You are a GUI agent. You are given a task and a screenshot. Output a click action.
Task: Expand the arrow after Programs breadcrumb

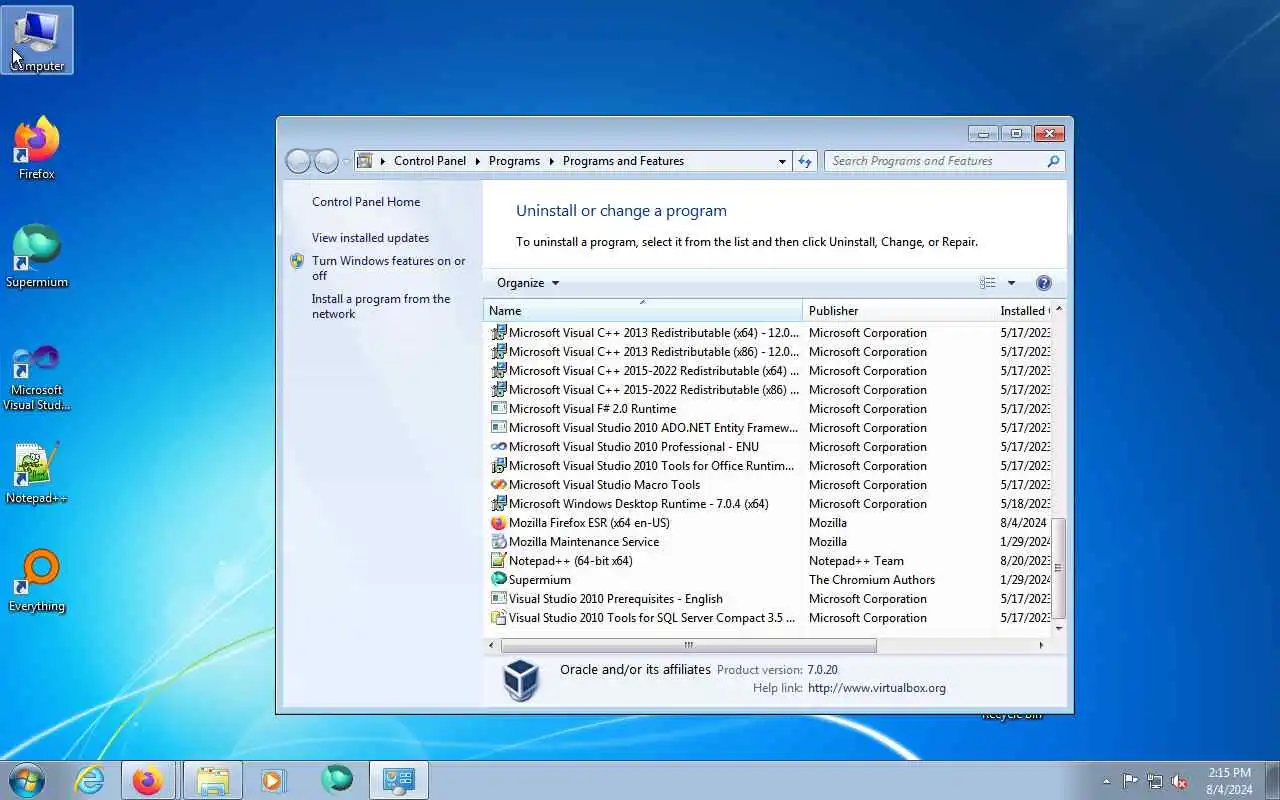pos(551,161)
